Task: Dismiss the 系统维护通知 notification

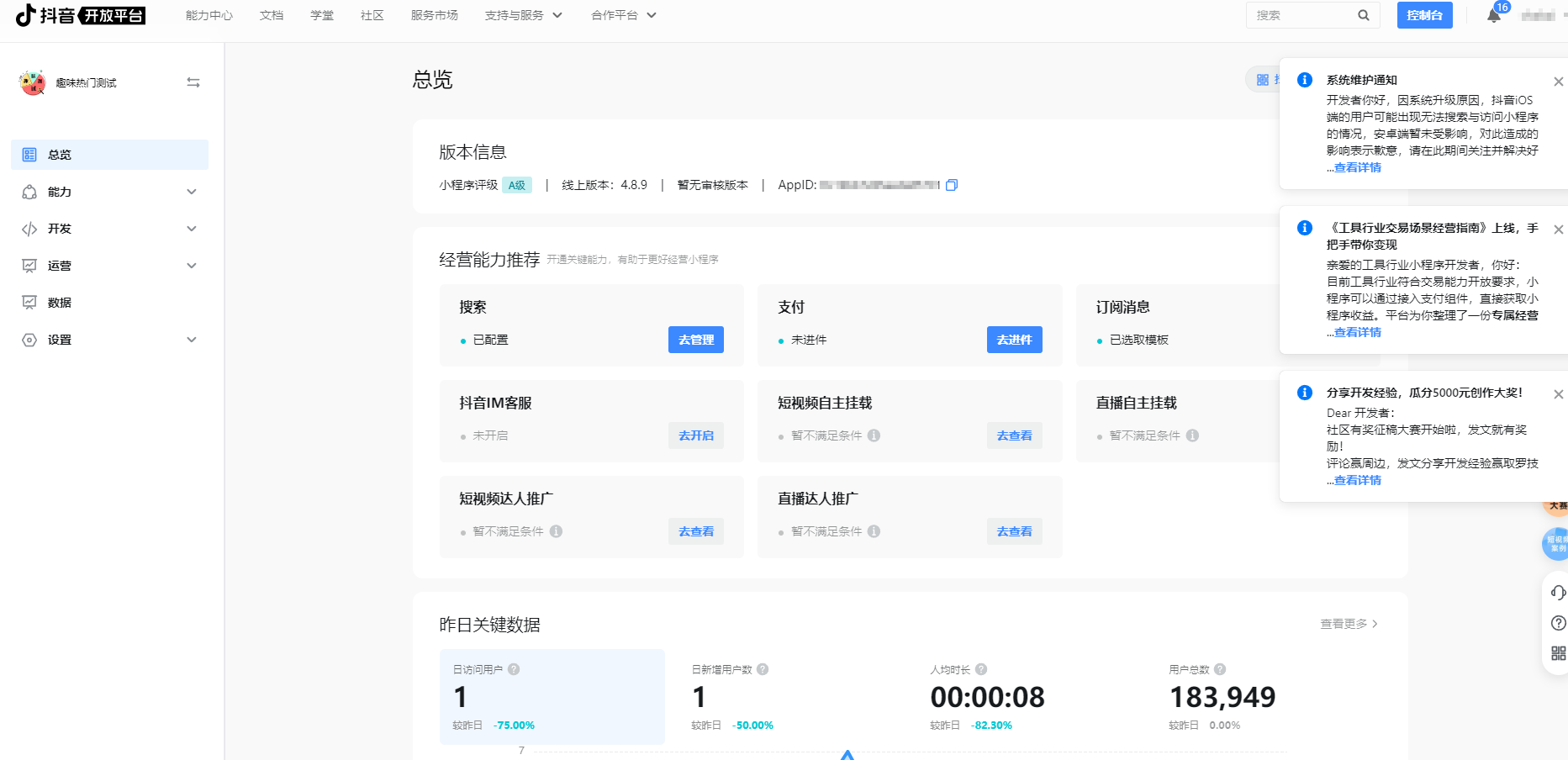Action: pos(1558,82)
